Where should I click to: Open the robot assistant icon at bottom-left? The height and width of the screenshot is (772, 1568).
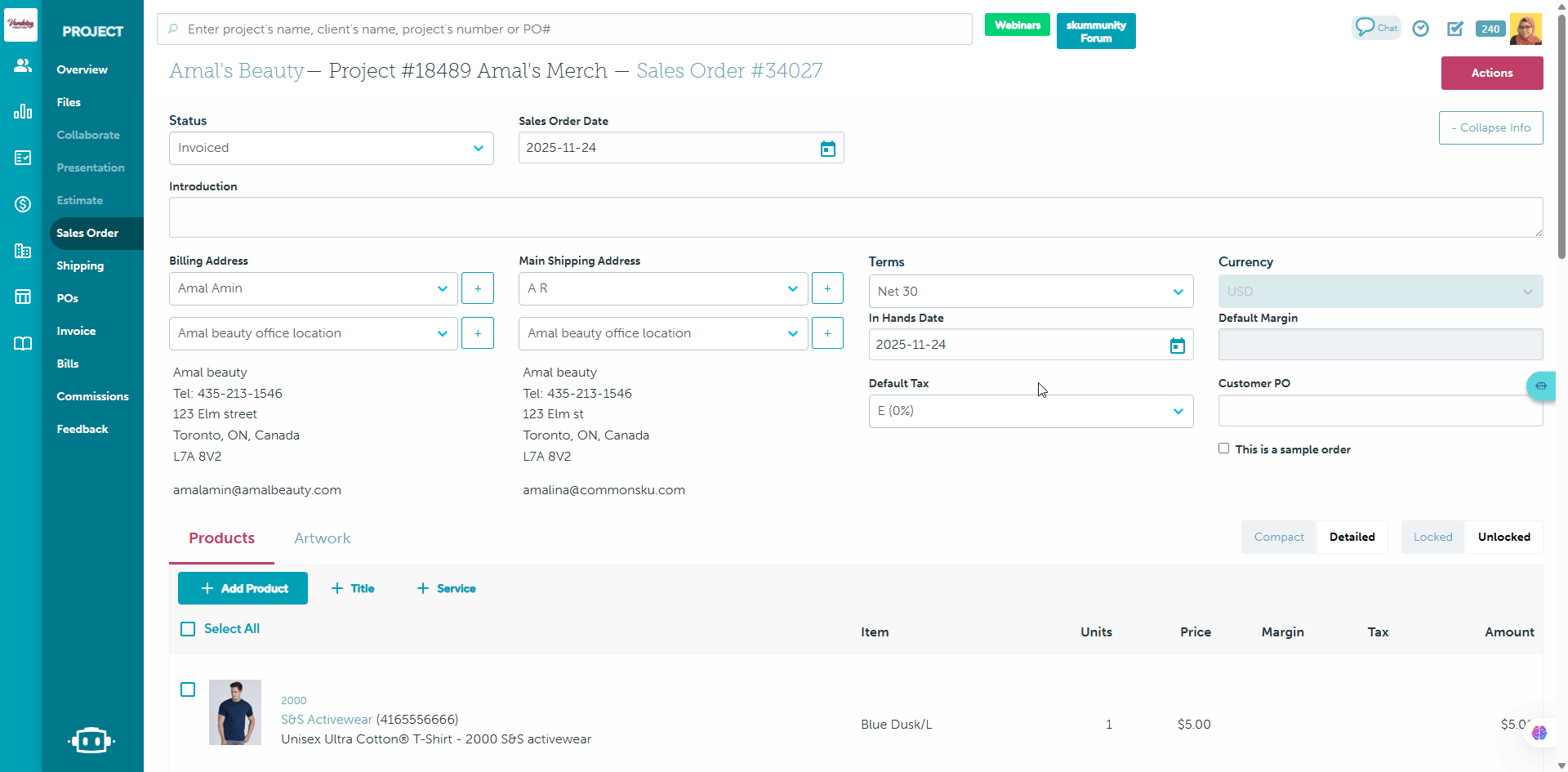91,740
